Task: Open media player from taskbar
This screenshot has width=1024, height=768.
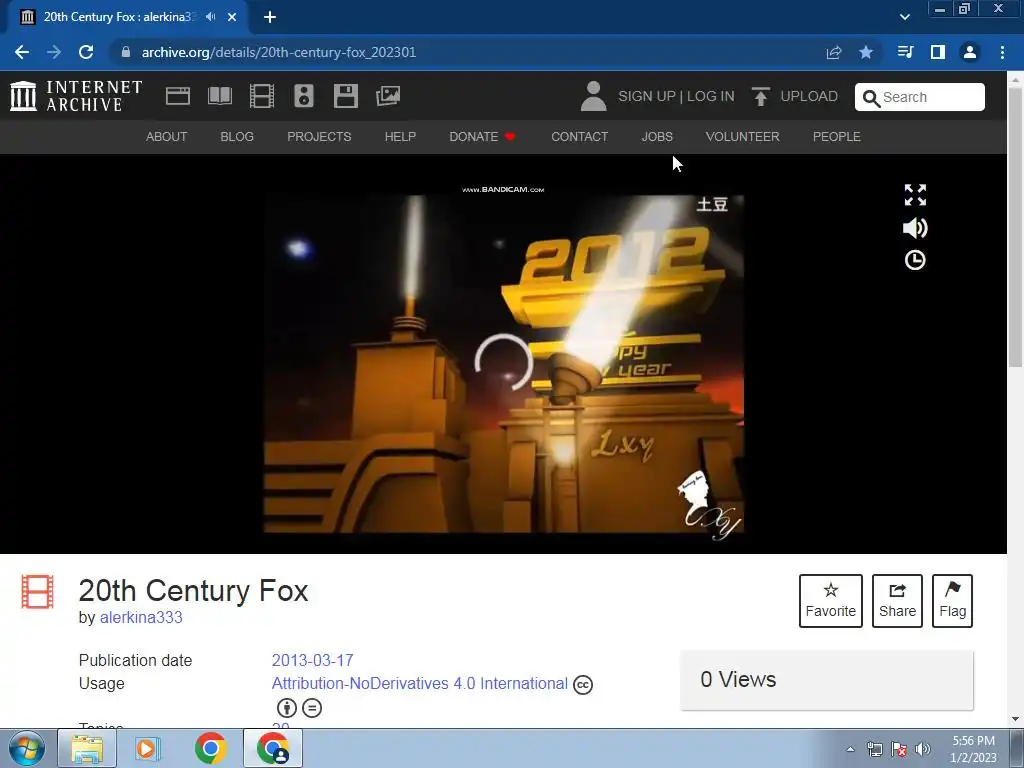Action: (x=148, y=748)
